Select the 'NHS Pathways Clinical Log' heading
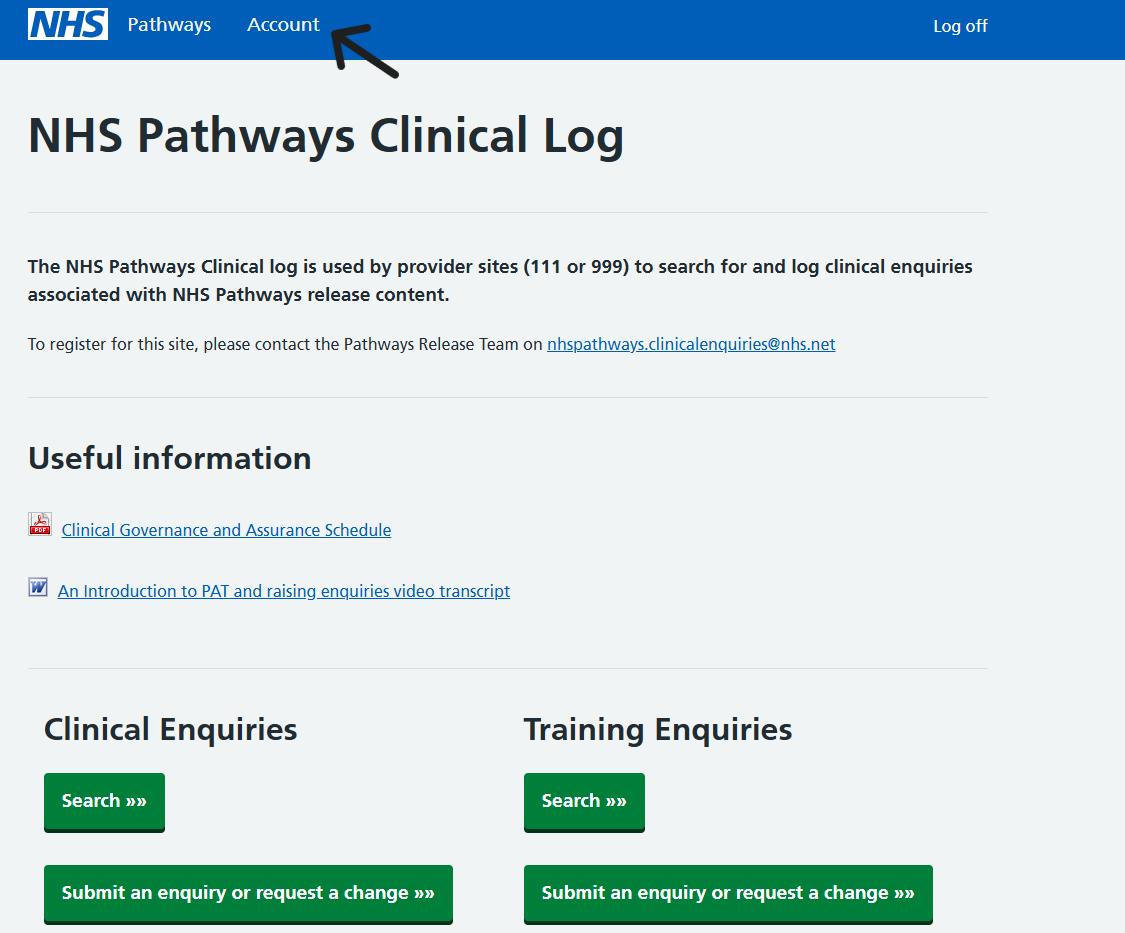 pos(326,136)
